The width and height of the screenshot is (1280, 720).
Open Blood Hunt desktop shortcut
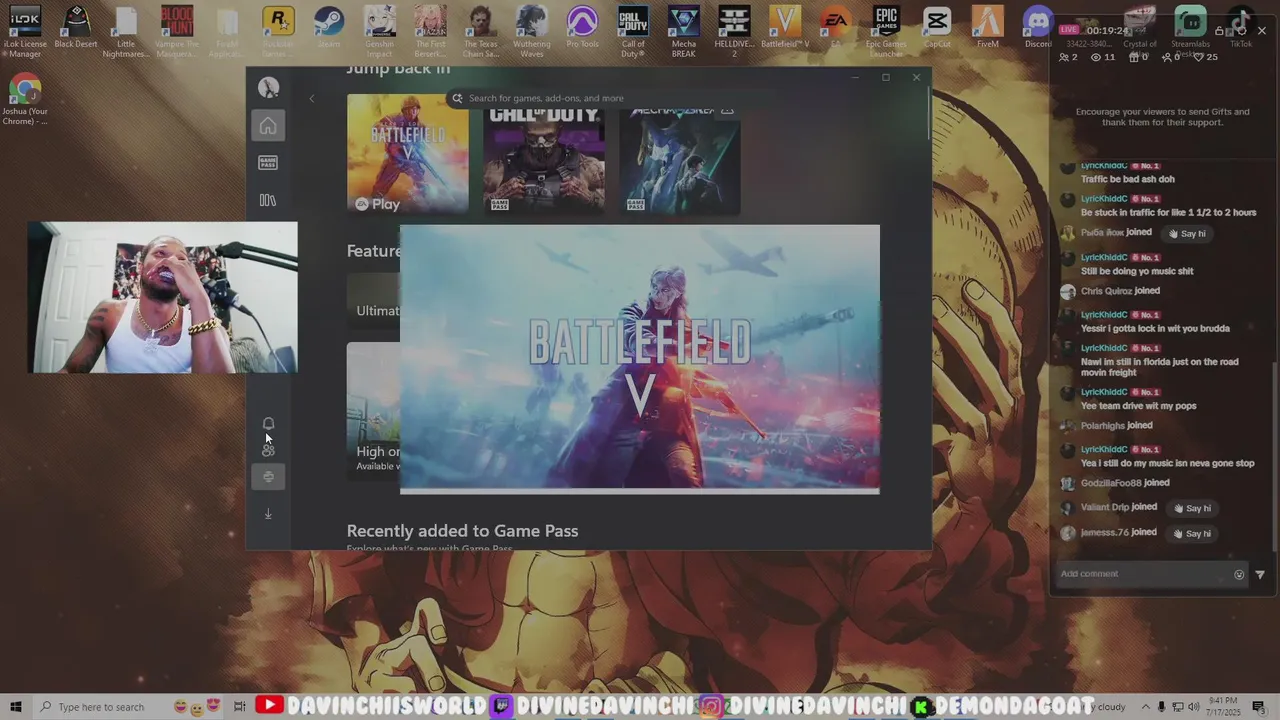177,31
